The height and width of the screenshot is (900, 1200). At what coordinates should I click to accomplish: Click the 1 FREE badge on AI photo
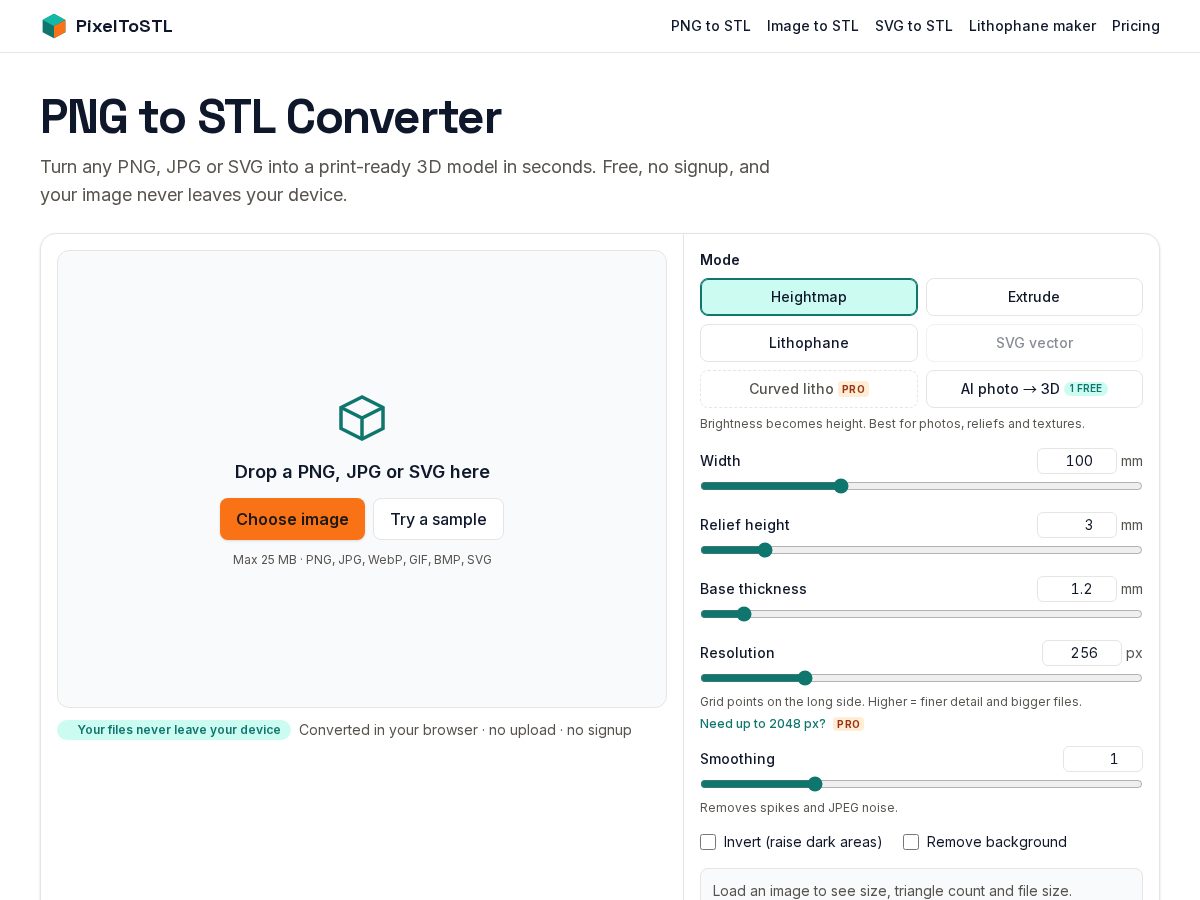[1086, 389]
